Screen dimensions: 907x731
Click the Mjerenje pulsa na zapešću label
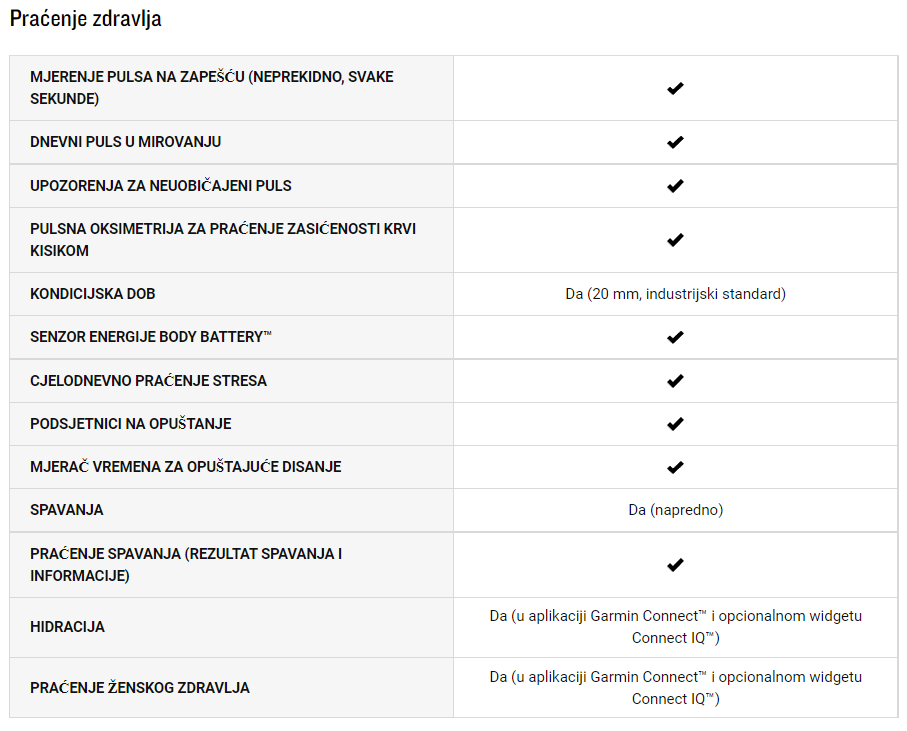pyautogui.click(x=212, y=88)
